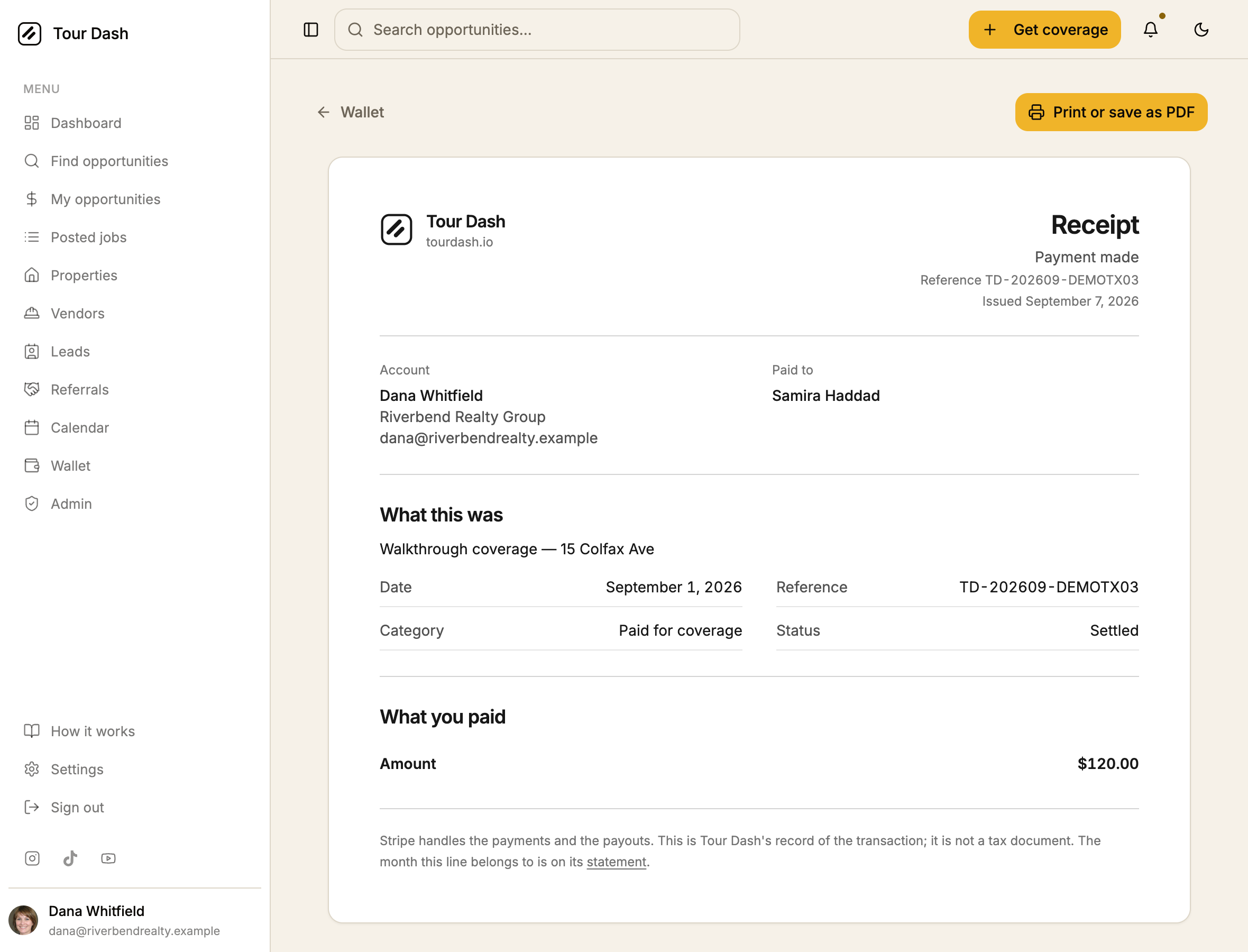Click the Tour Dash logo on receipt
This screenshot has height=952, width=1248.
click(x=396, y=230)
